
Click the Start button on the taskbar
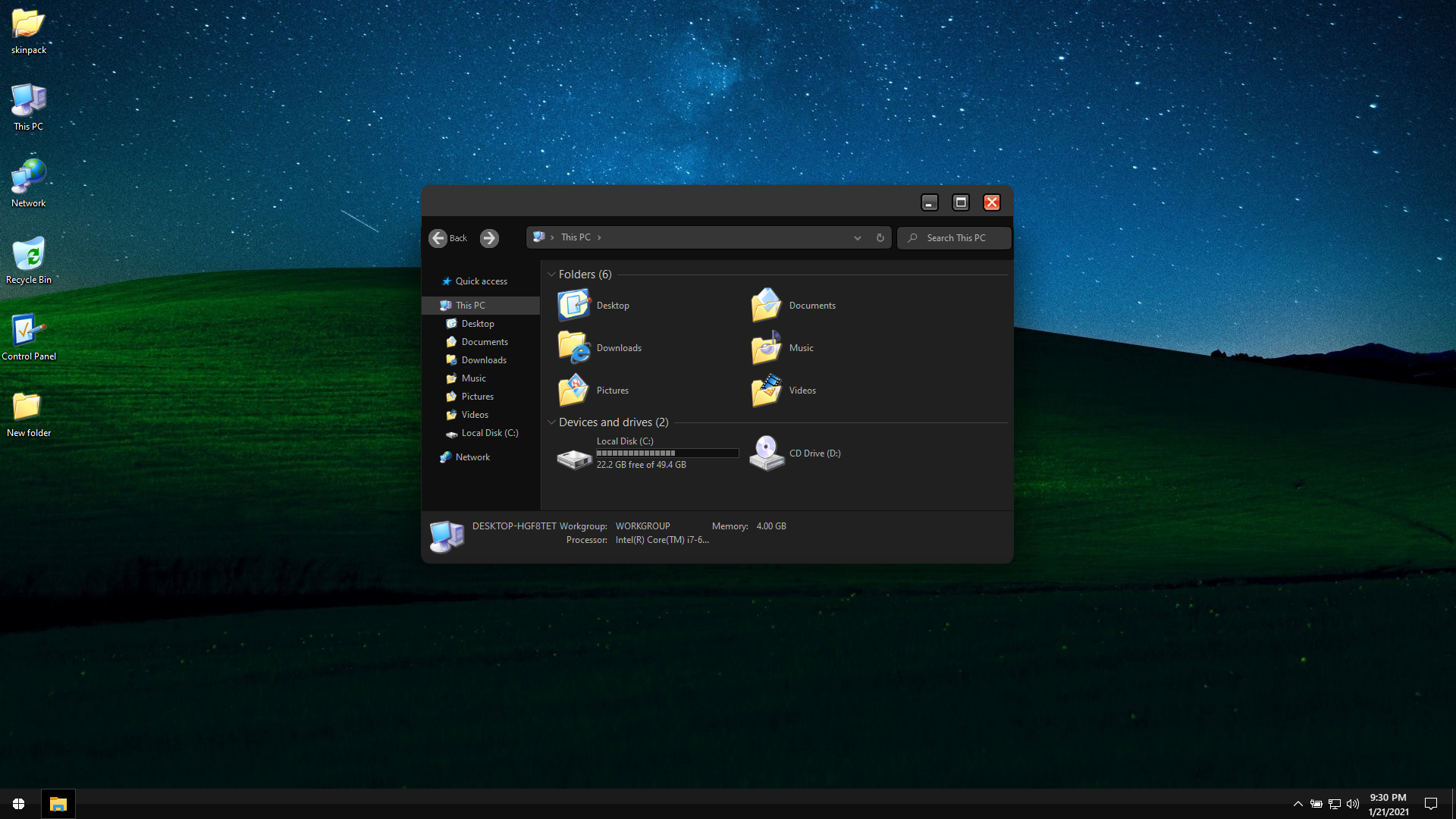click(x=19, y=804)
